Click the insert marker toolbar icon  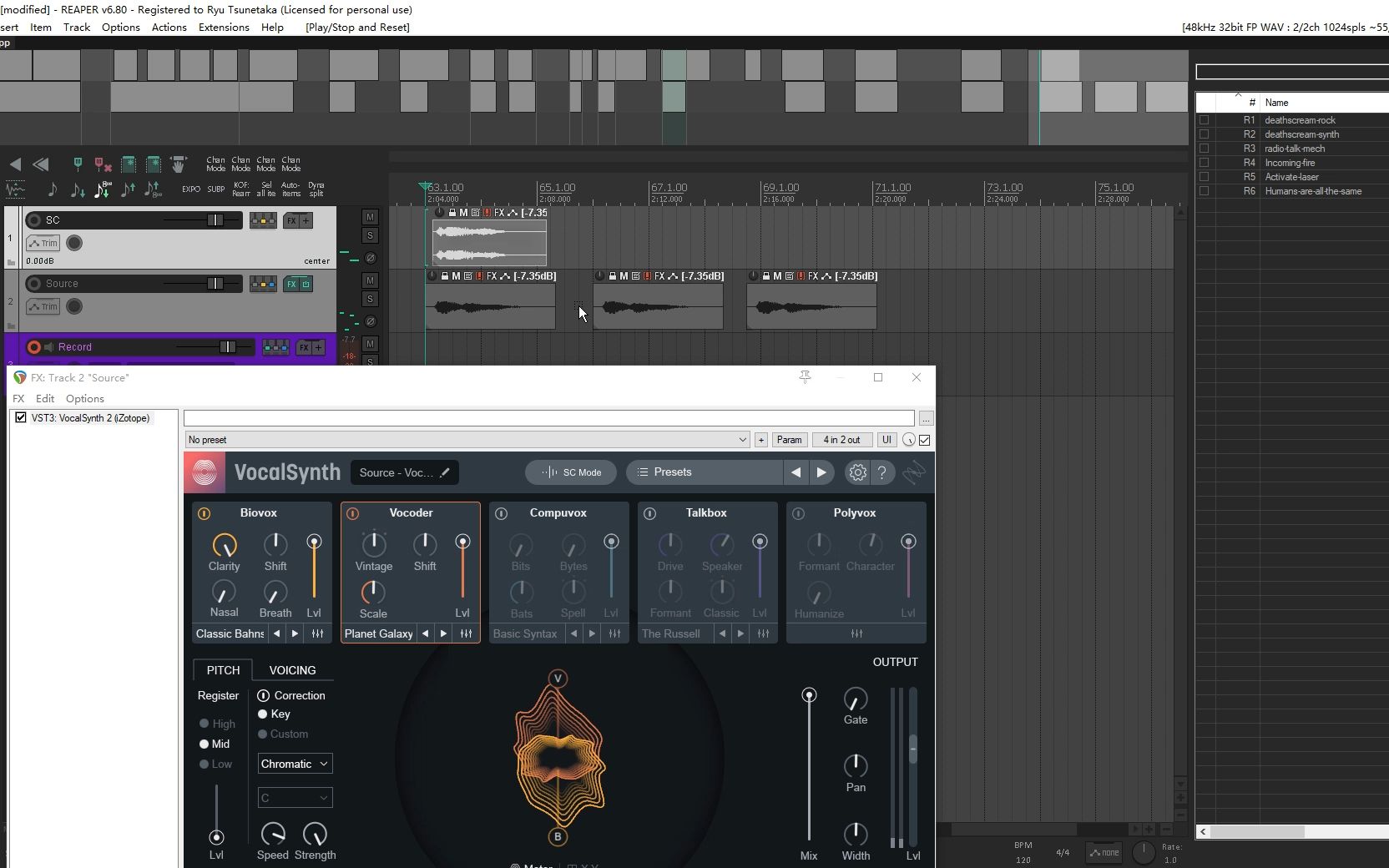tap(78, 163)
